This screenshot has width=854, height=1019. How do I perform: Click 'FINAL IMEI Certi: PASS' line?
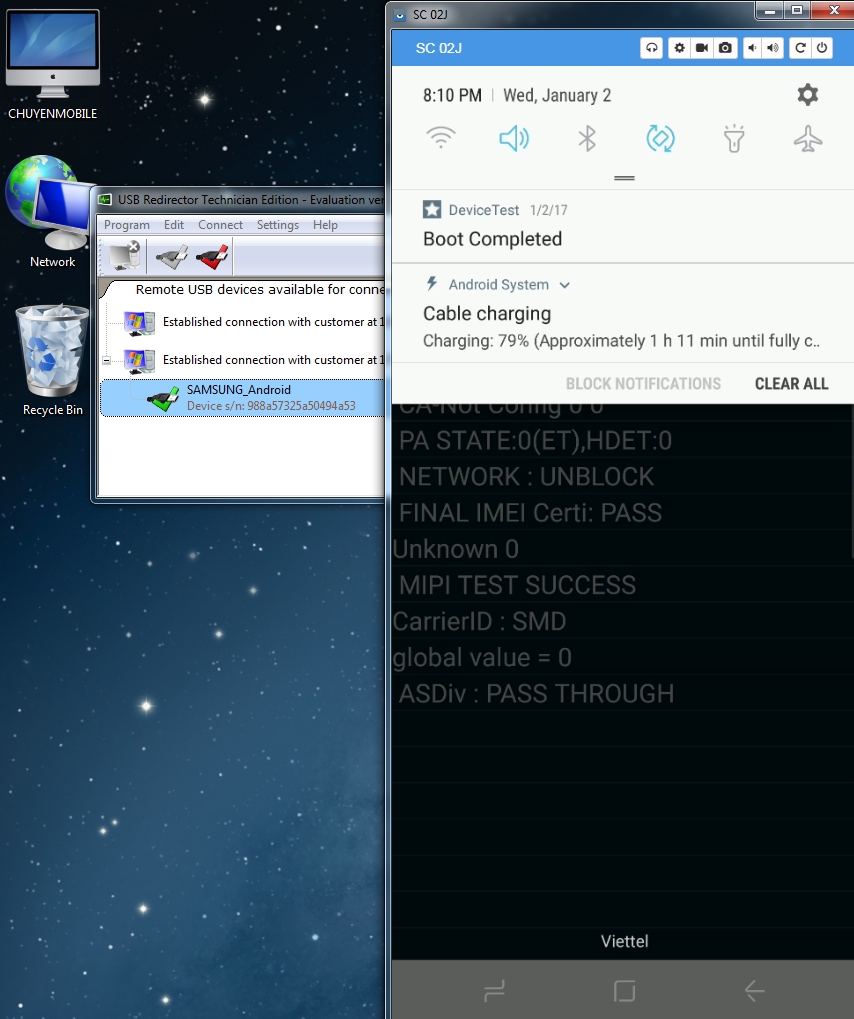530,513
